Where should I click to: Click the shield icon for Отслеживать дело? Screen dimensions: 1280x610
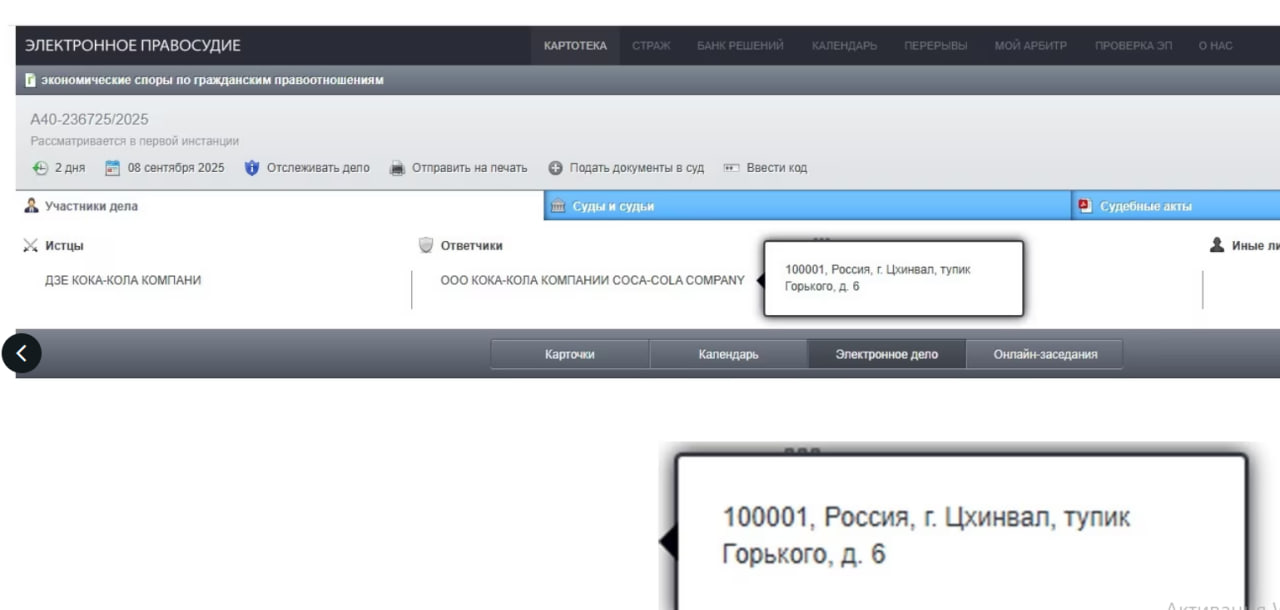pos(252,168)
